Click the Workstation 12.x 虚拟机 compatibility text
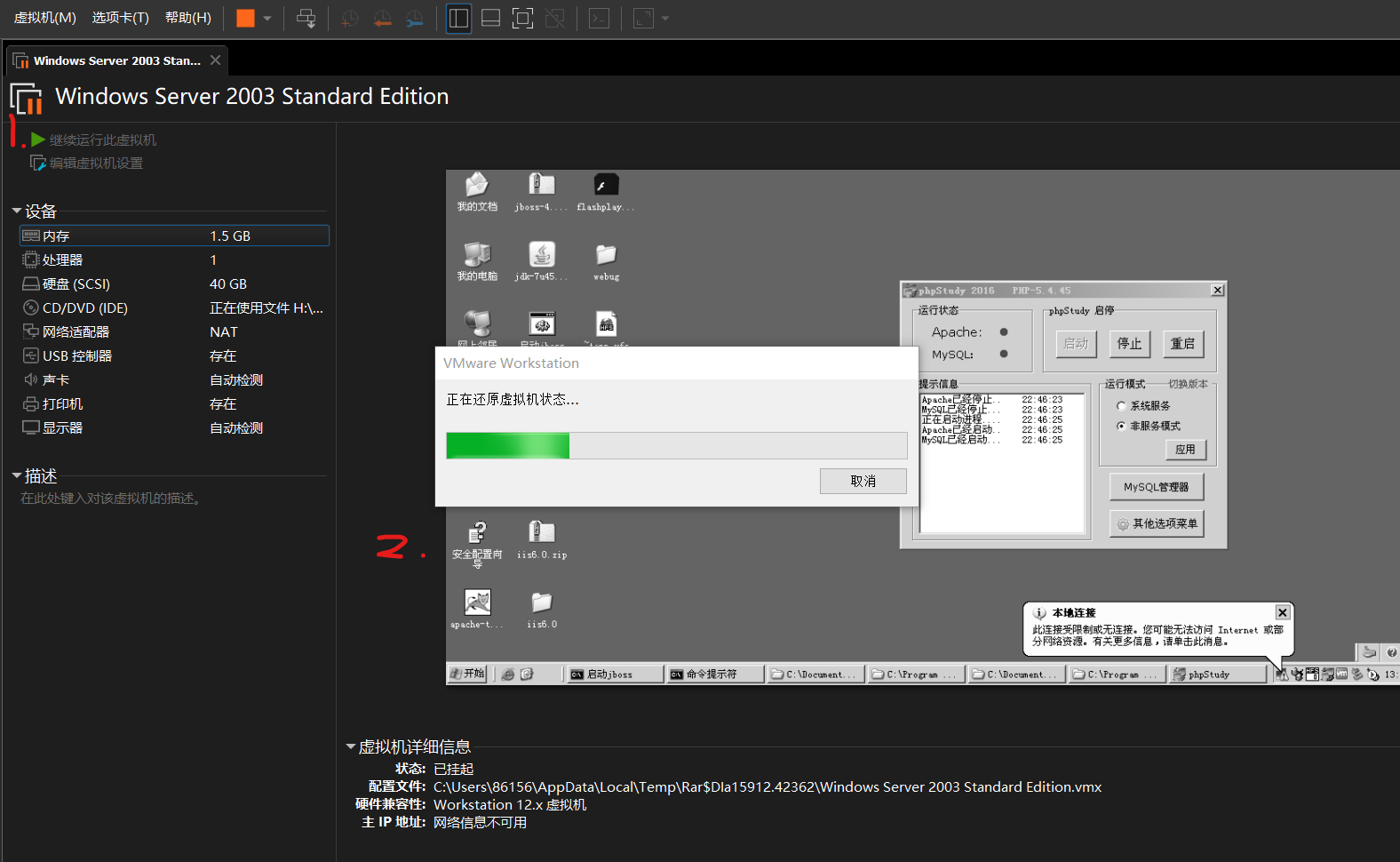Screen dimensions: 1400x862 510,804
